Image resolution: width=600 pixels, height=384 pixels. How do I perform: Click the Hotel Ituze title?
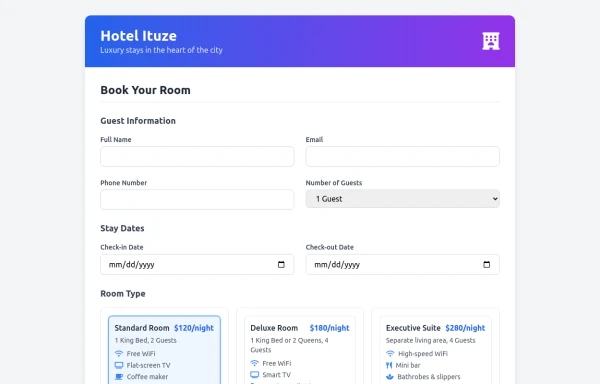coord(139,36)
